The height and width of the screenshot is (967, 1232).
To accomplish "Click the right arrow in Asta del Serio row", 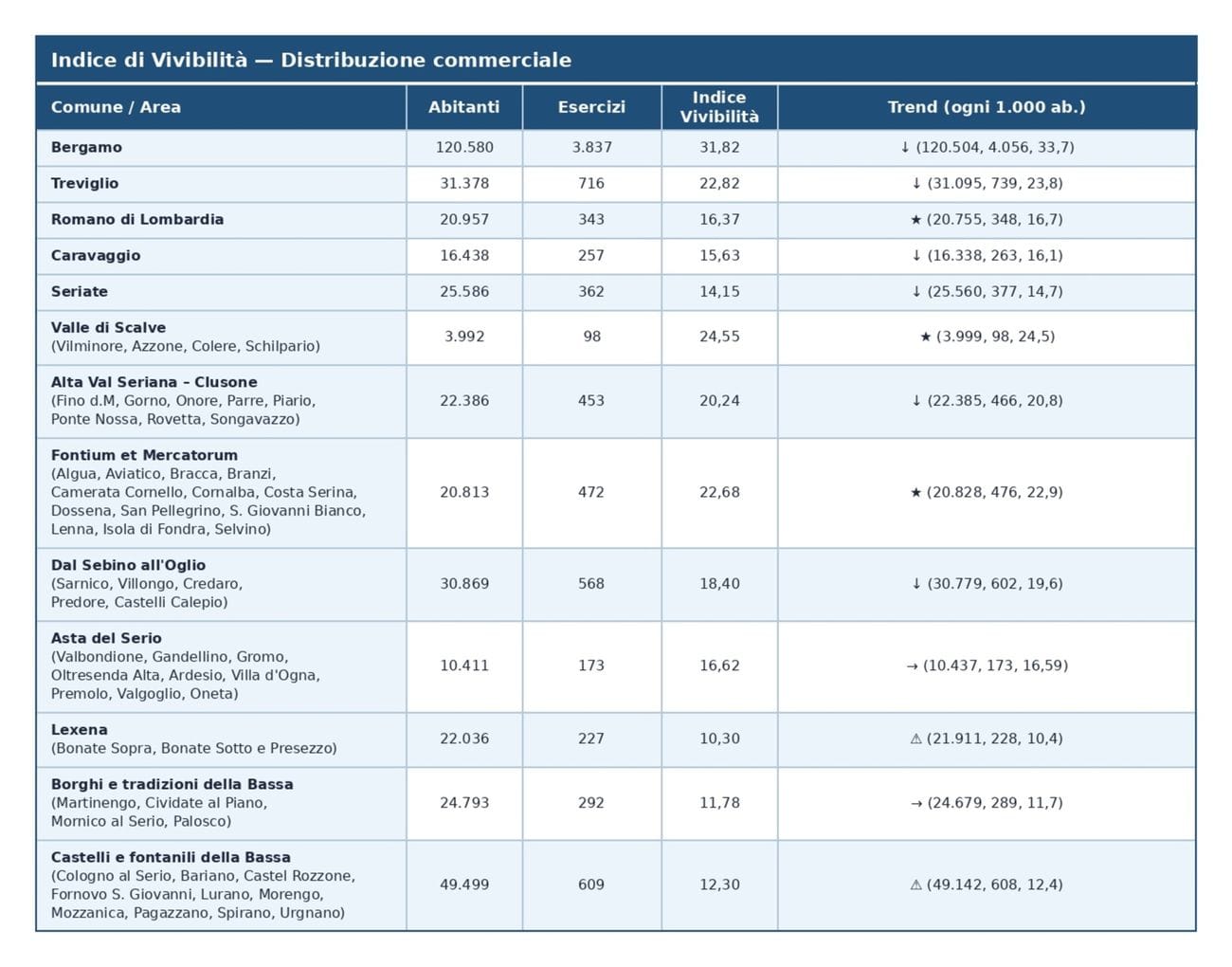I will (x=912, y=666).
